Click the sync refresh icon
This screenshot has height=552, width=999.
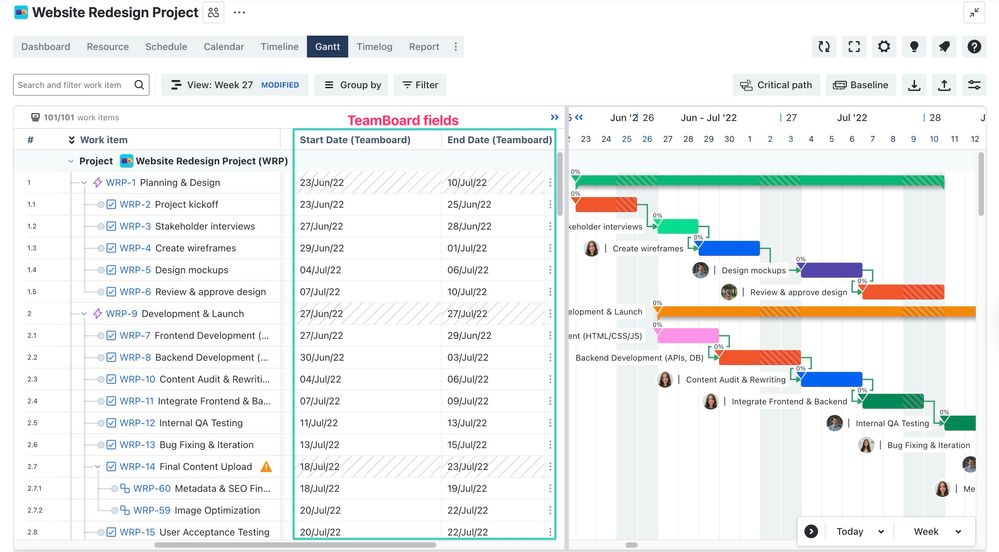824,47
